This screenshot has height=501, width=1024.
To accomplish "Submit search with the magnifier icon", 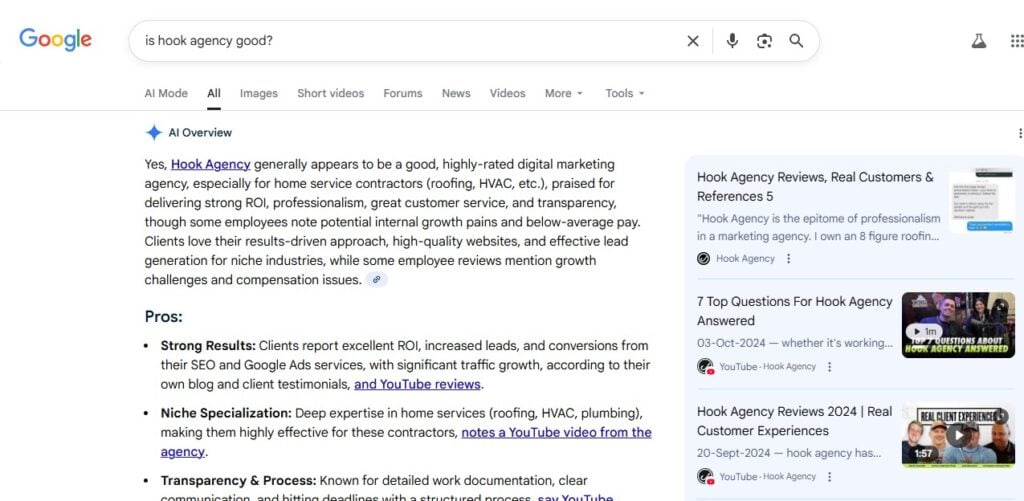I will point(796,41).
